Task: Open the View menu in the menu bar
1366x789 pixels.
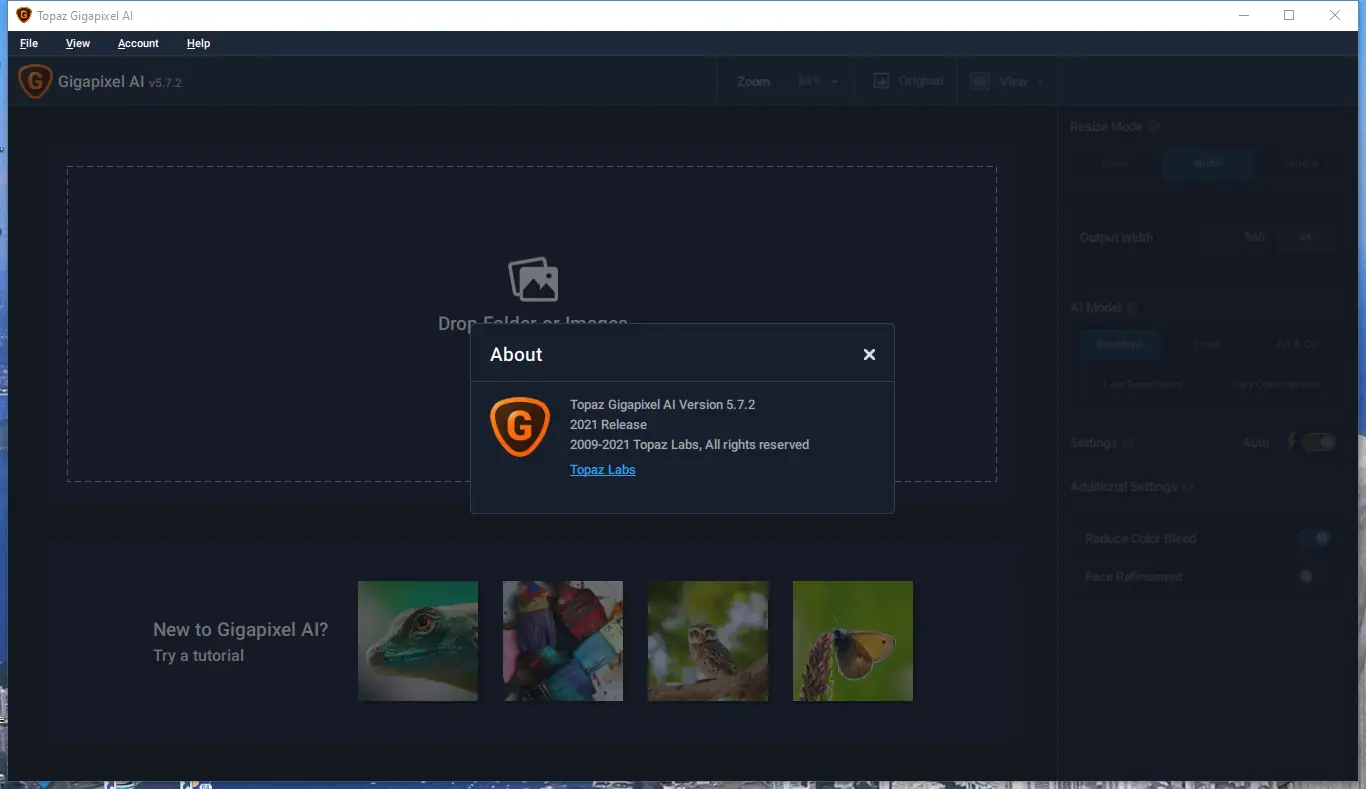Action: pos(78,44)
